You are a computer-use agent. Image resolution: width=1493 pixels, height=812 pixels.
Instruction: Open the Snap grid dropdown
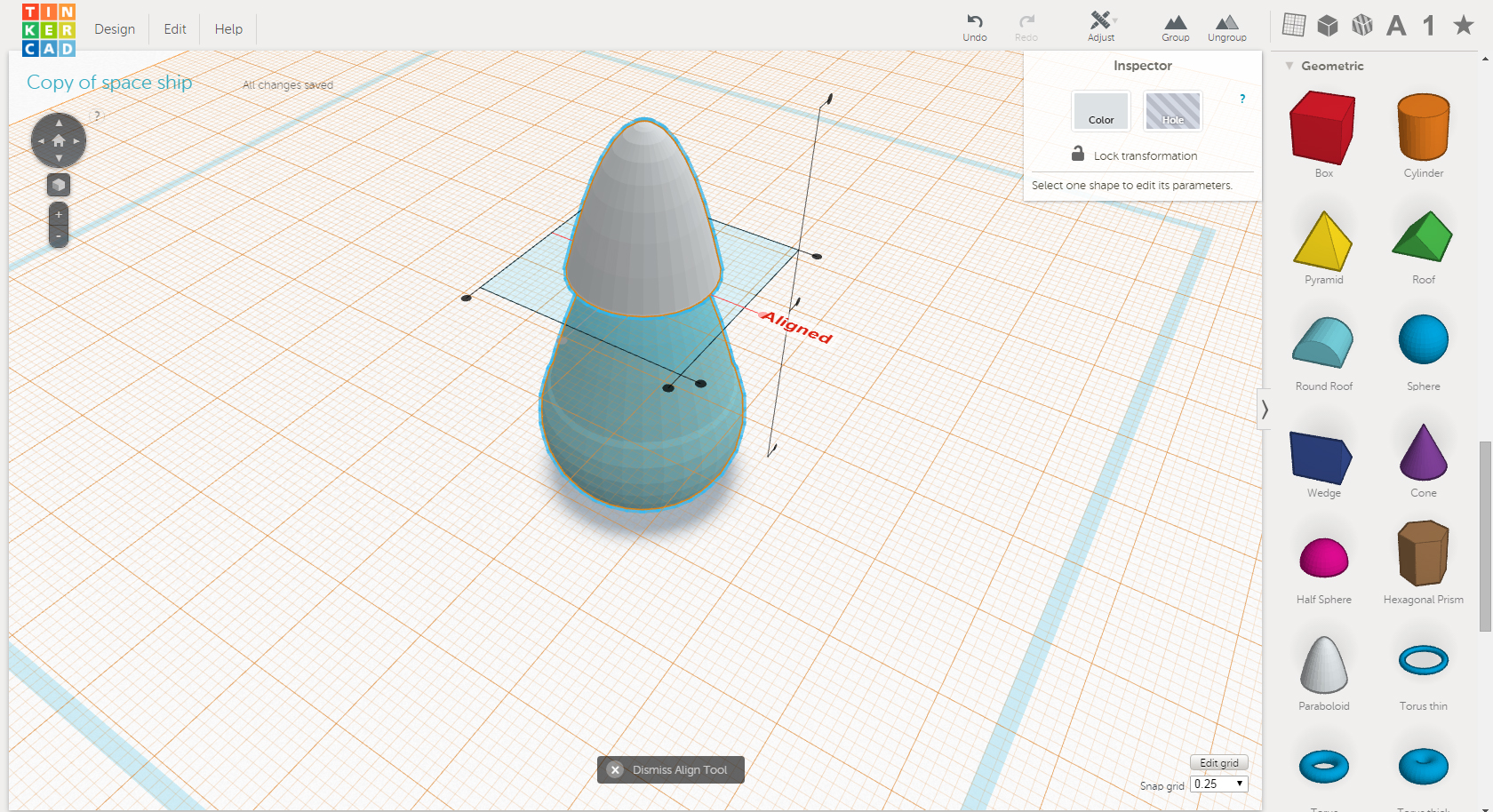pyautogui.click(x=1219, y=784)
